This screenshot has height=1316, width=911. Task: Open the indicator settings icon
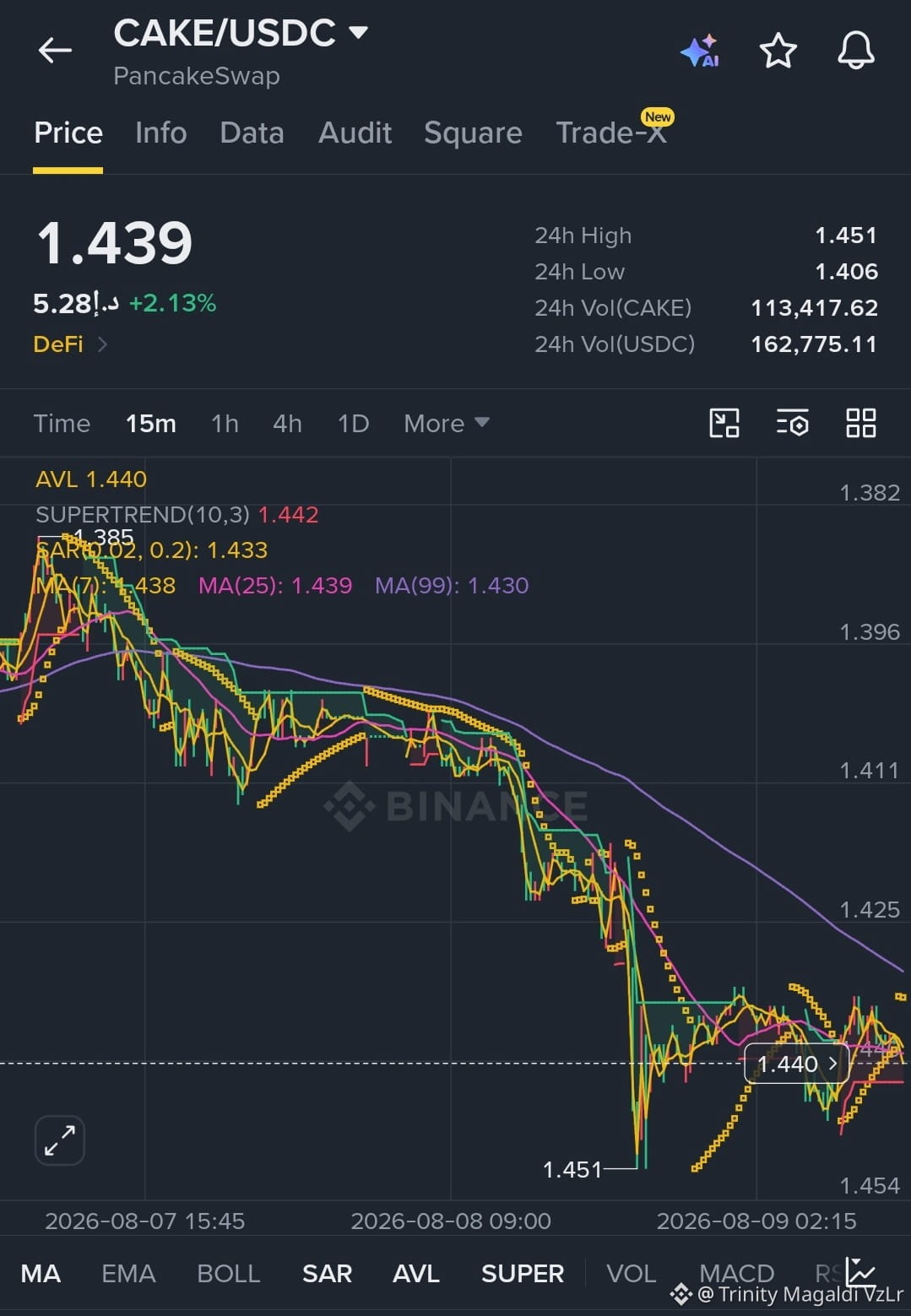point(793,423)
